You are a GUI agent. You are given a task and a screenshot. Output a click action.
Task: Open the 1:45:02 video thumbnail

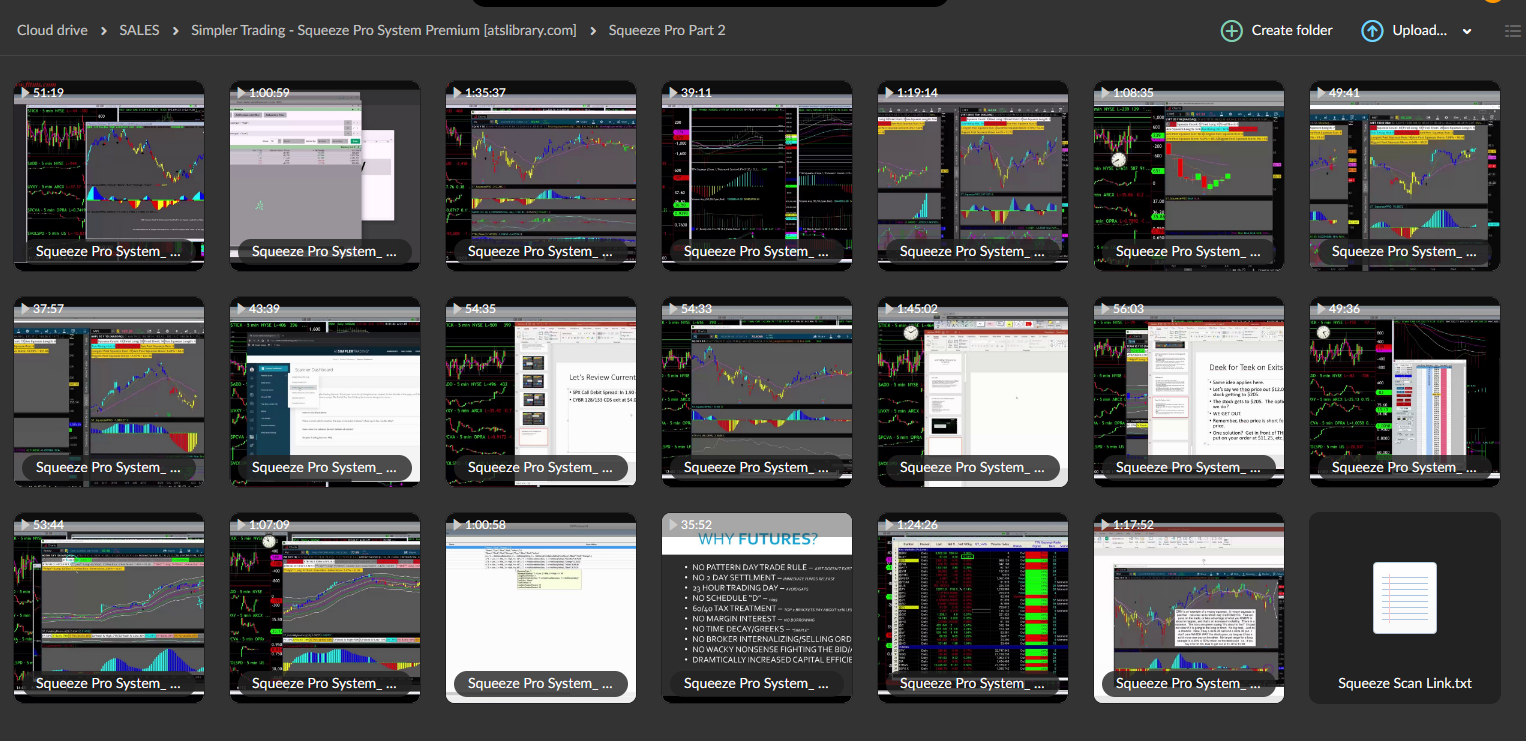(x=972, y=392)
